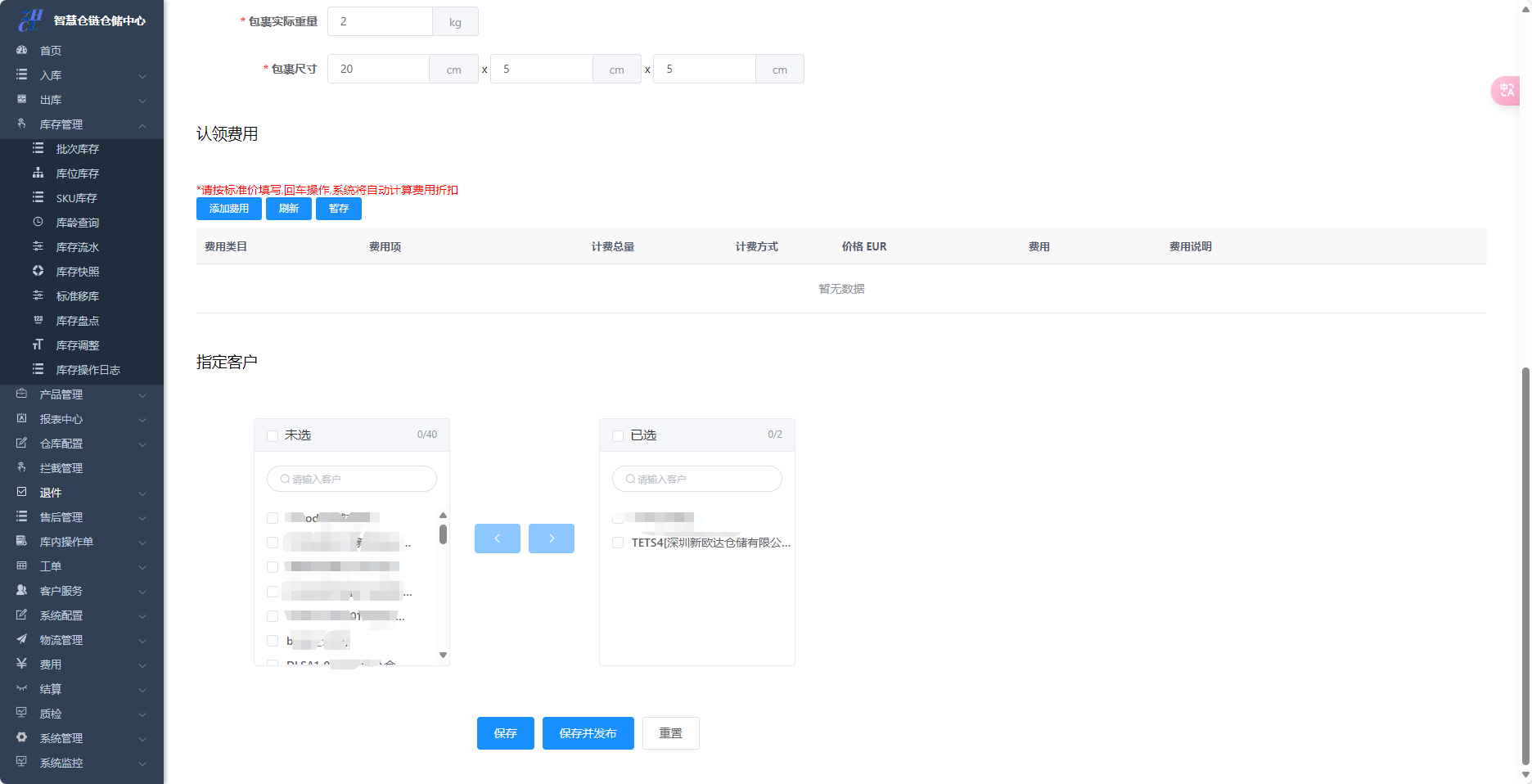1532x784 pixels.
Task: Collapse the 库存管理 menu chevron
Action: [x=142, y=125]
